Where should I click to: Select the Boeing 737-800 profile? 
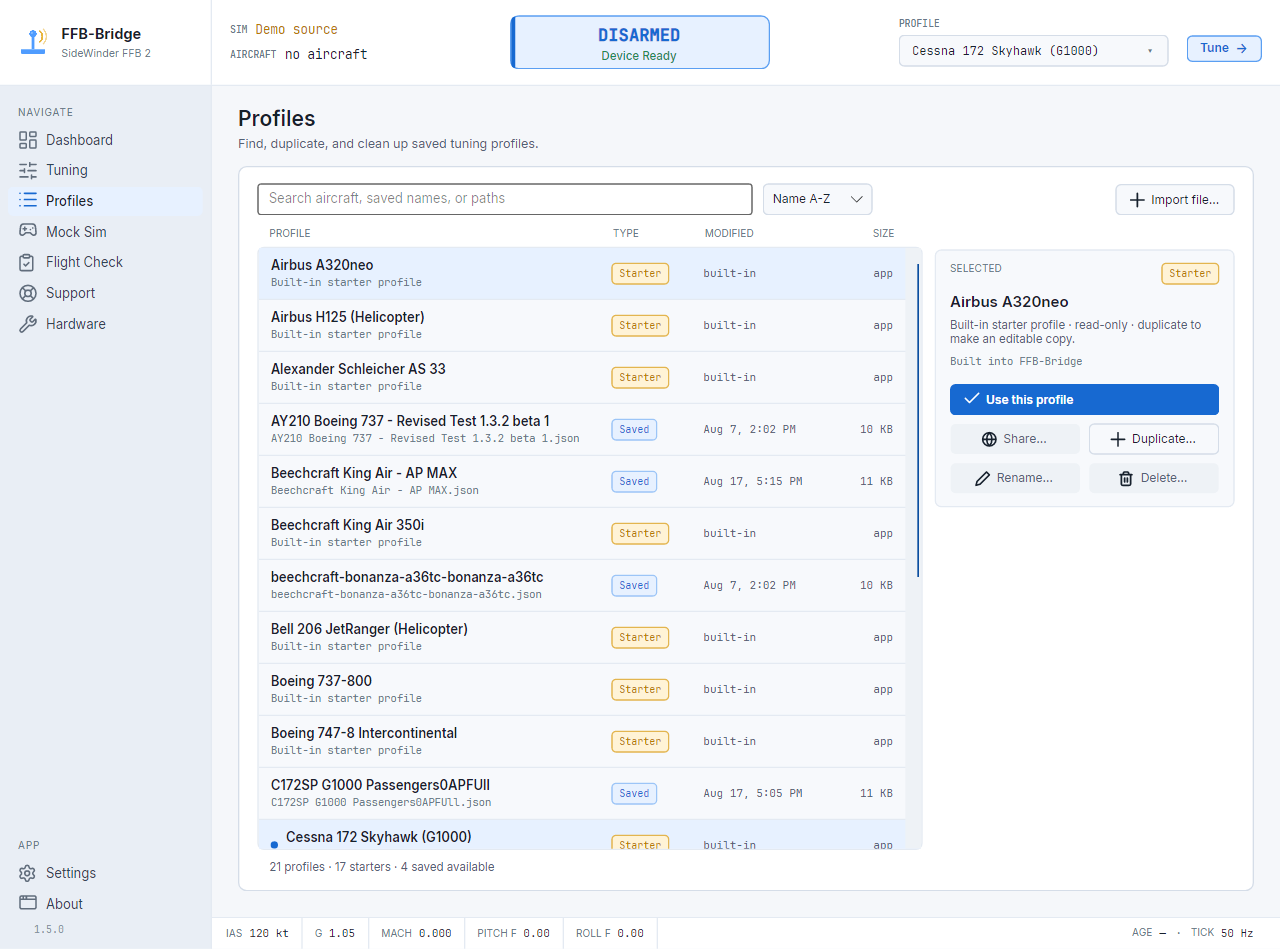tap(582, 690)
